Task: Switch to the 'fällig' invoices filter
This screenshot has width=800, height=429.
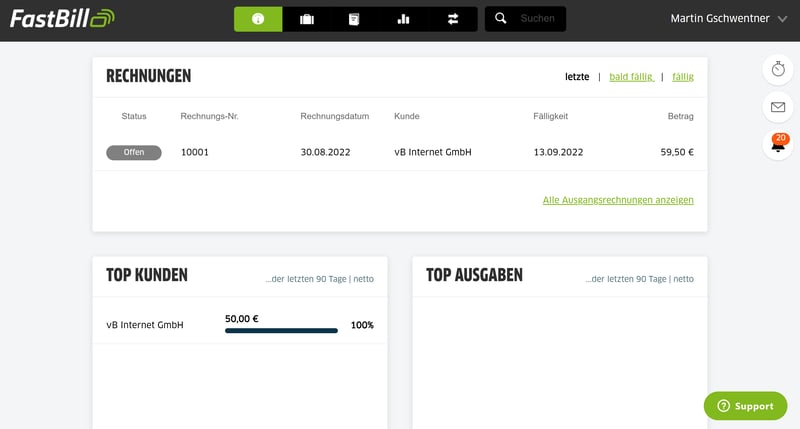Action: 682,77
